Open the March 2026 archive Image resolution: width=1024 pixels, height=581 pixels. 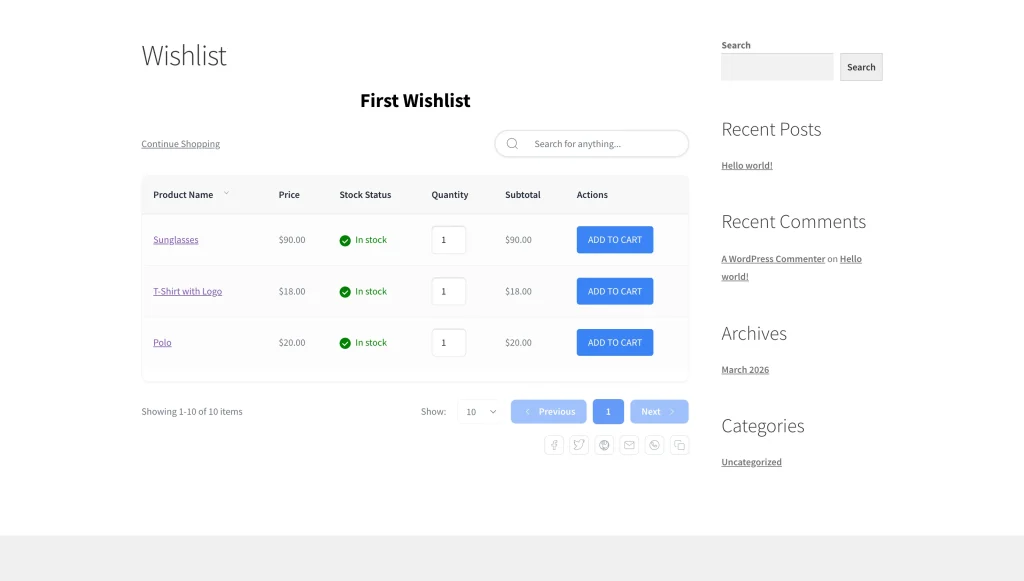point(745,369)
